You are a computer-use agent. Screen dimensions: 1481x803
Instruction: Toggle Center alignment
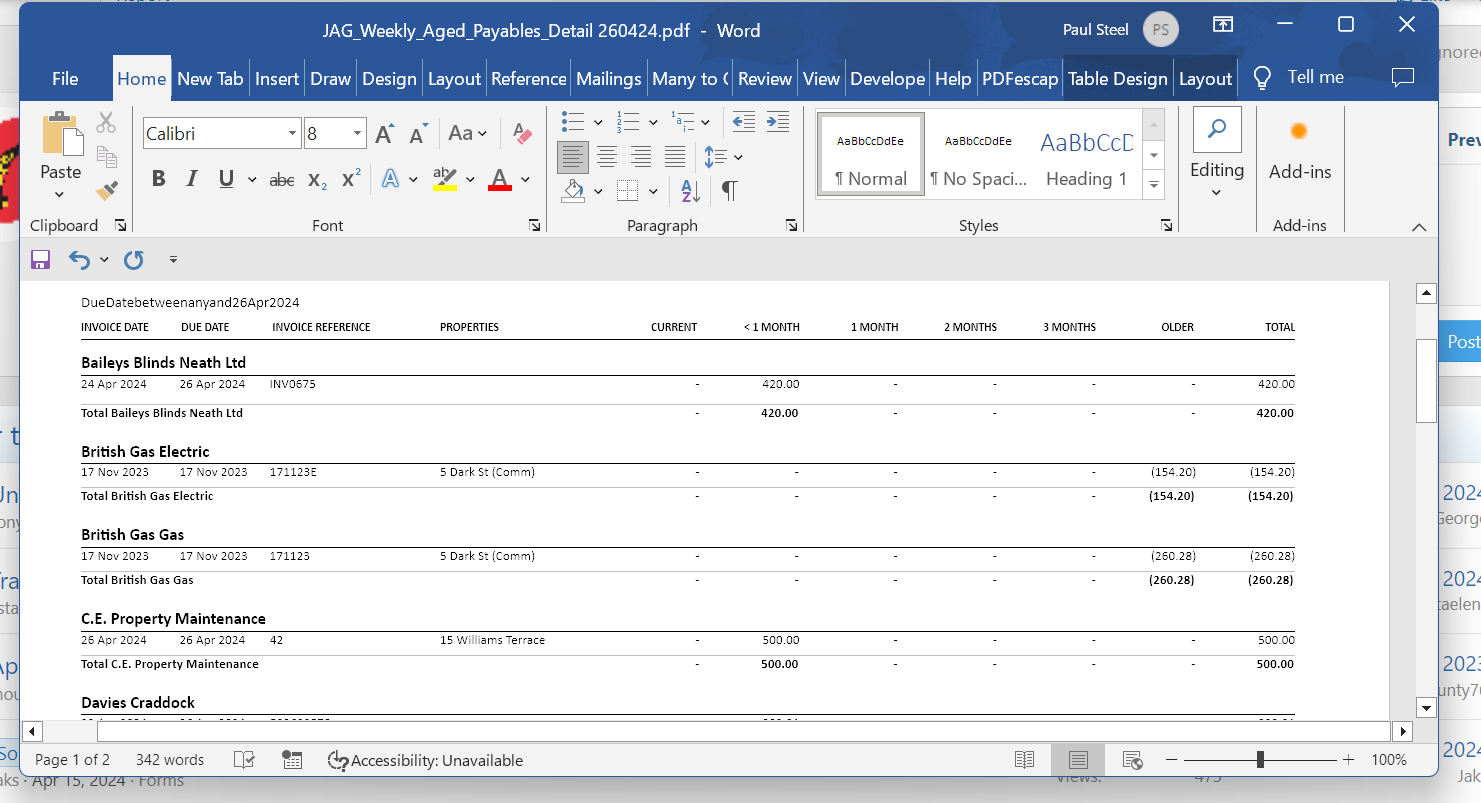click(x=607, y=156)
